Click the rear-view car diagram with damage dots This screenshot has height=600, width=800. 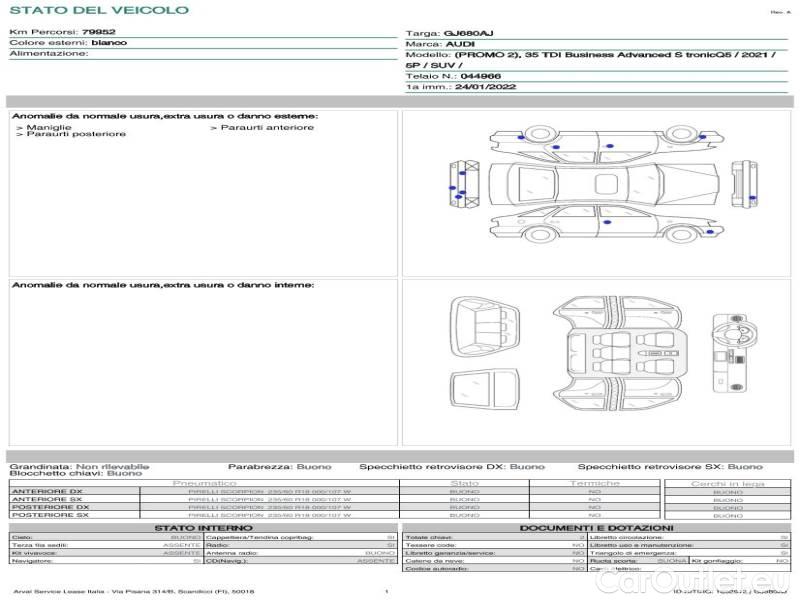(x=462, y=183)
